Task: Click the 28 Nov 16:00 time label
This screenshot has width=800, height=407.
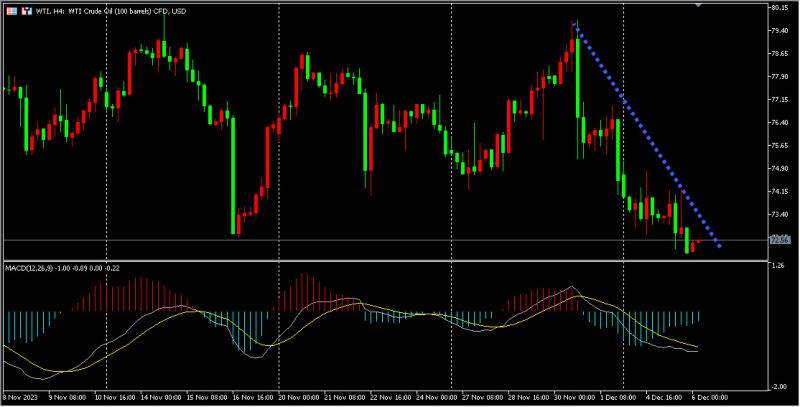Action: (529, 397)
